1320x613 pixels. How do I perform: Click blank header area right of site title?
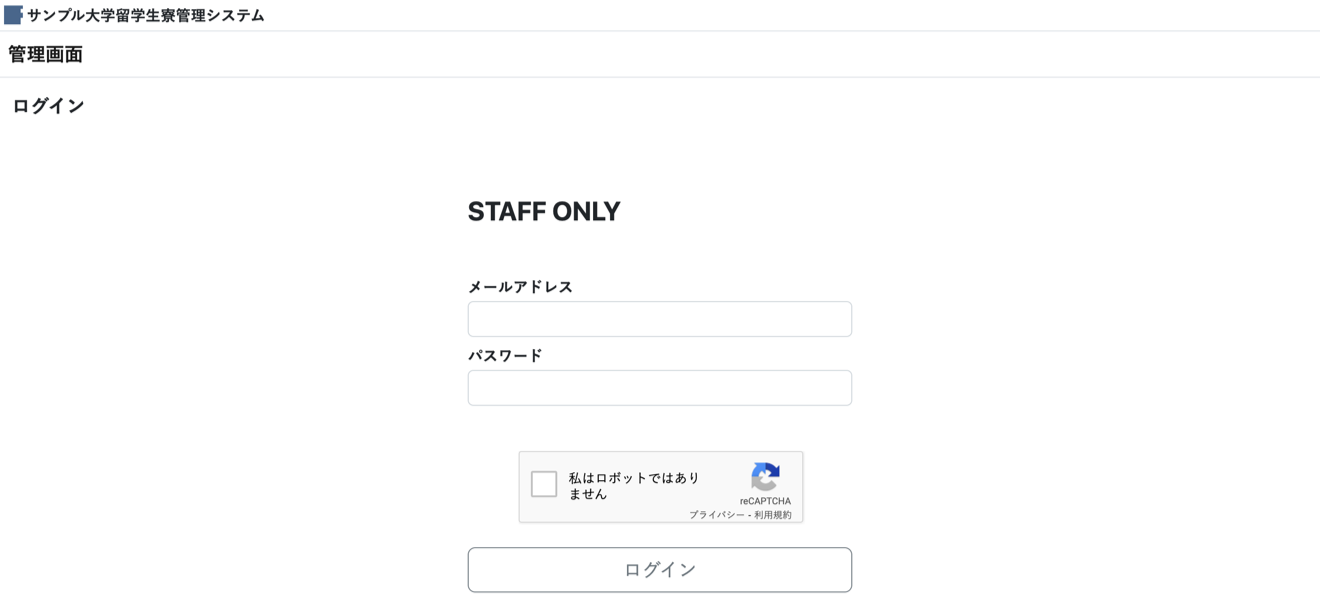coord(800,15)
